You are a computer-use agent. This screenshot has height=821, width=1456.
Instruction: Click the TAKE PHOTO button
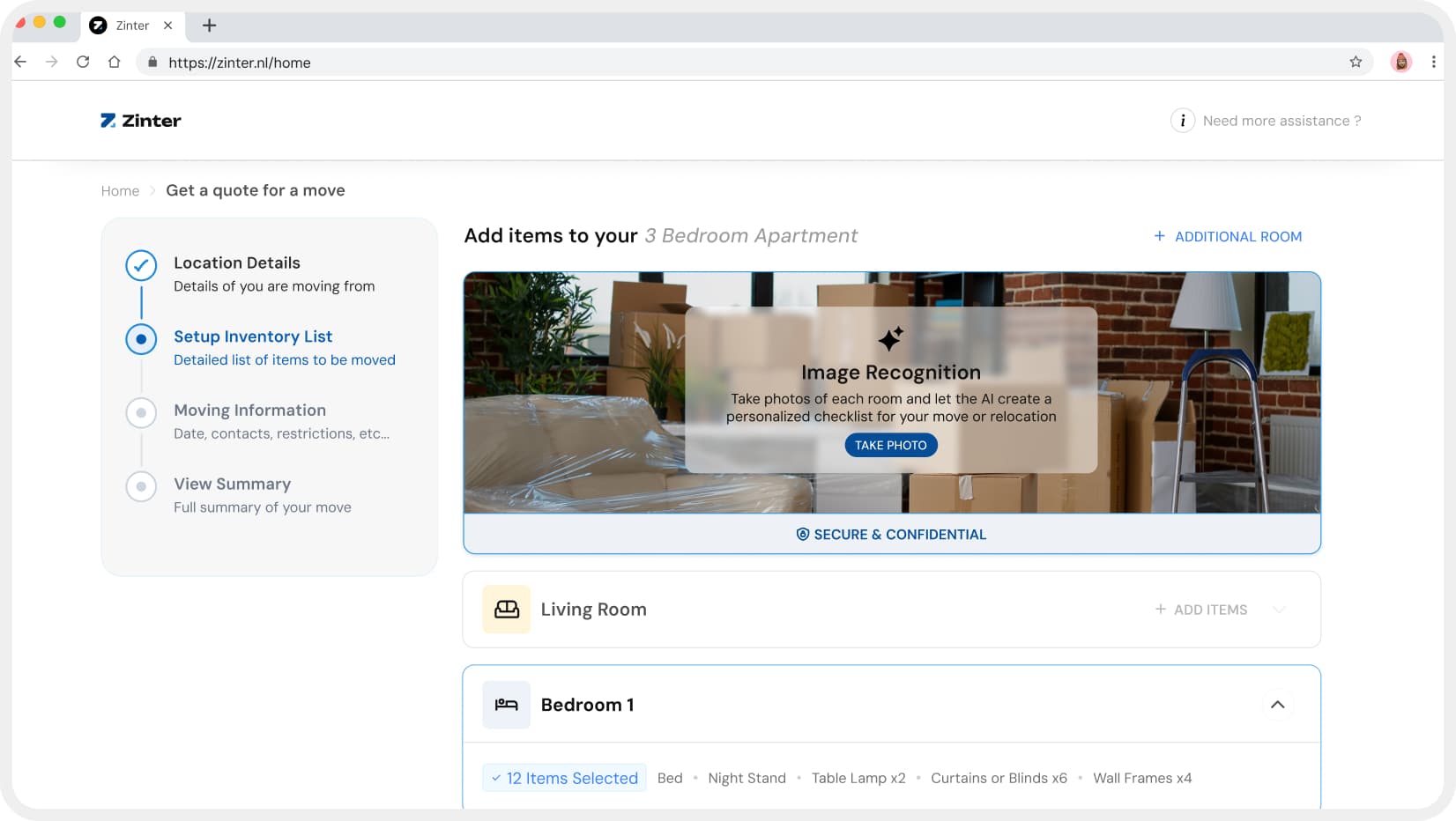tap(891, 445)
